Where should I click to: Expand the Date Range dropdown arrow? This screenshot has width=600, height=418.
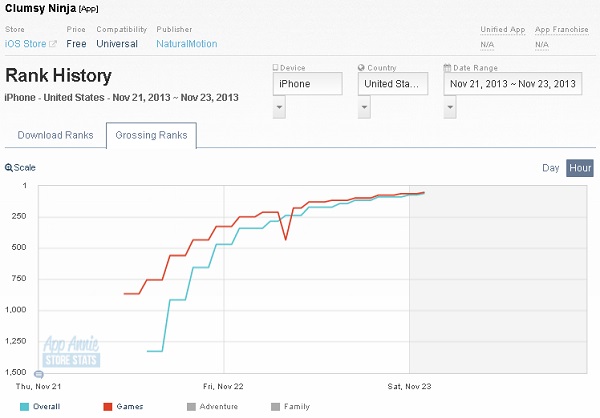pyautogui.click(x=450, y=107)
